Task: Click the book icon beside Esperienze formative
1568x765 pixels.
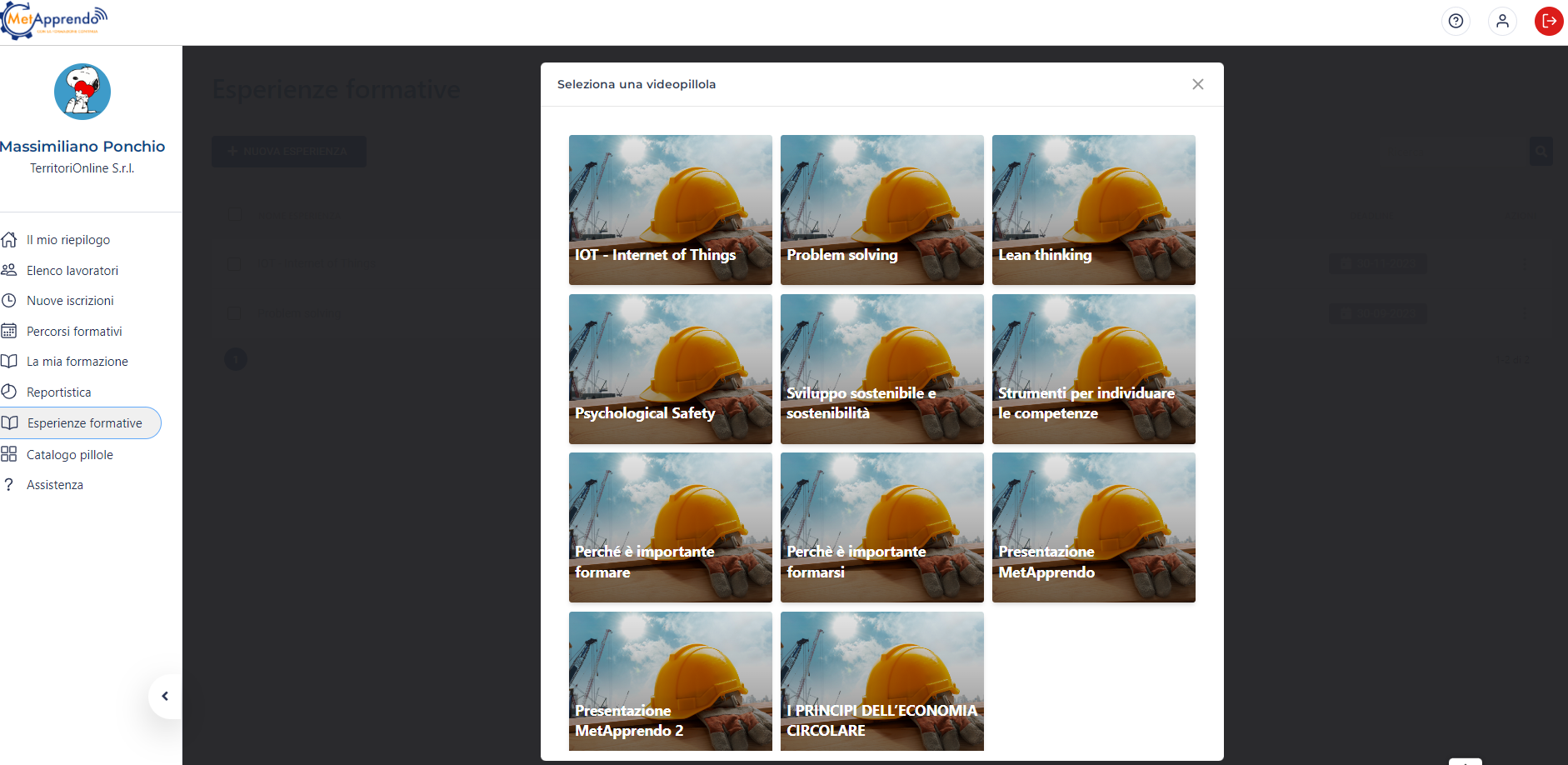Action: (x=10, y=422)
